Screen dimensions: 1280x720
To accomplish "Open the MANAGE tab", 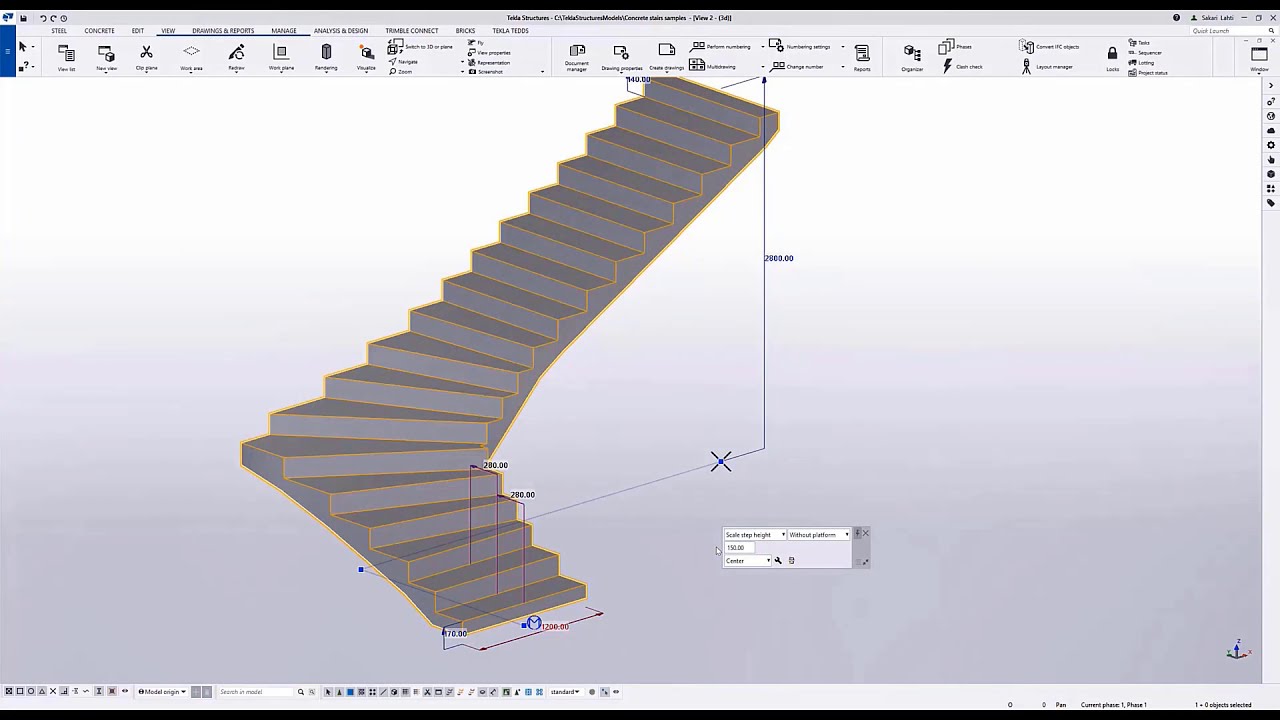I will tap(284, 31).
